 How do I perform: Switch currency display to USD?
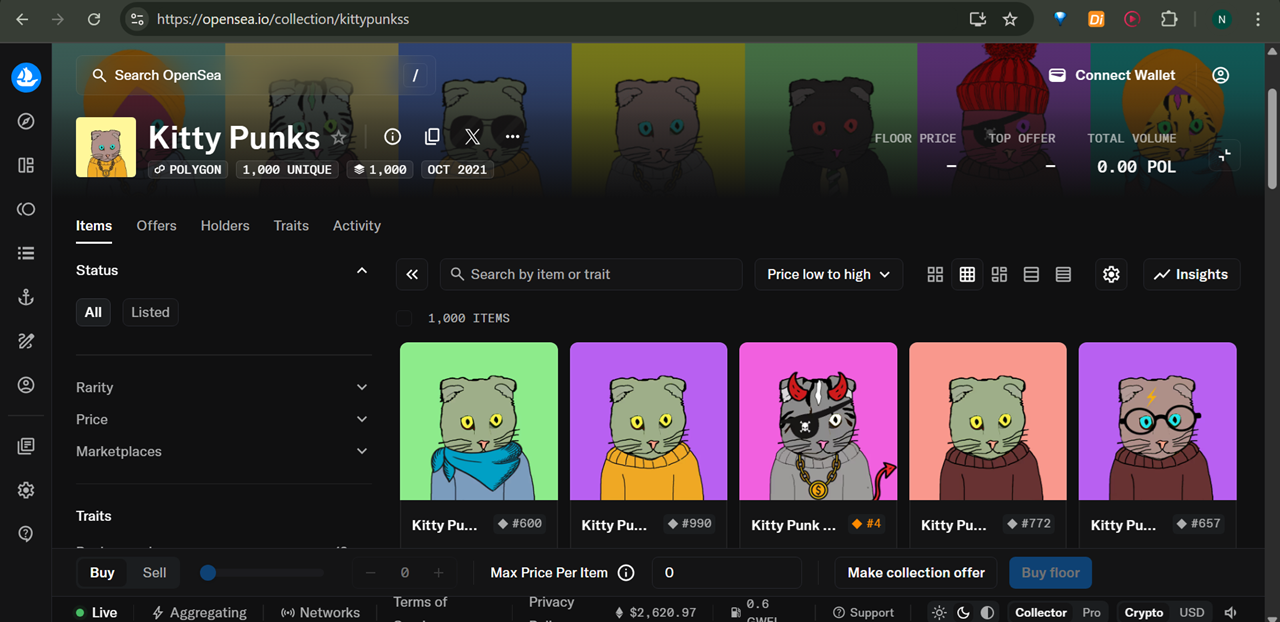[1192, 612]
